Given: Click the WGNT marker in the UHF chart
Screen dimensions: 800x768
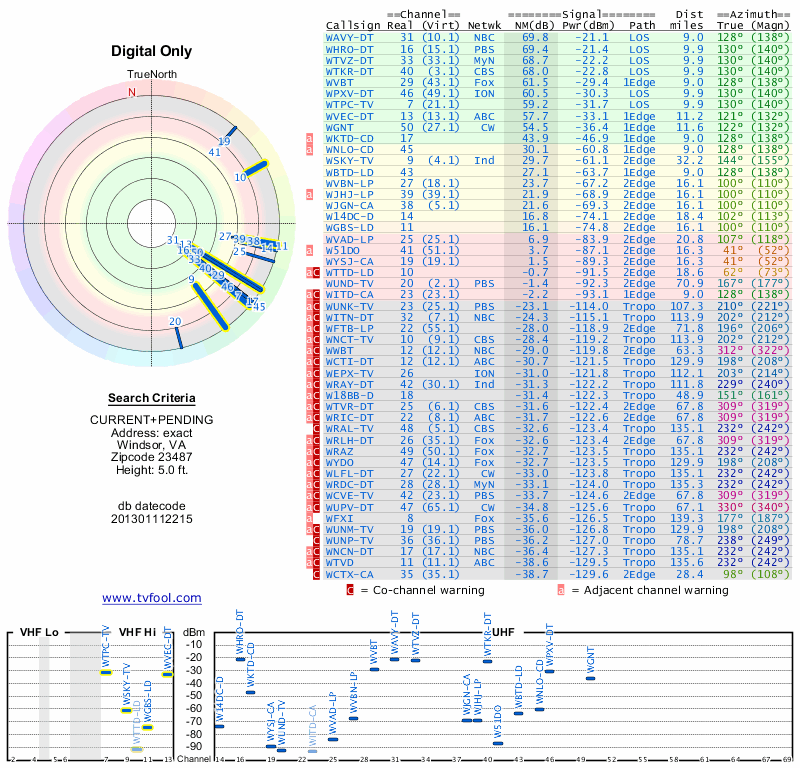Looking at the screenshot, I should 590,678.
